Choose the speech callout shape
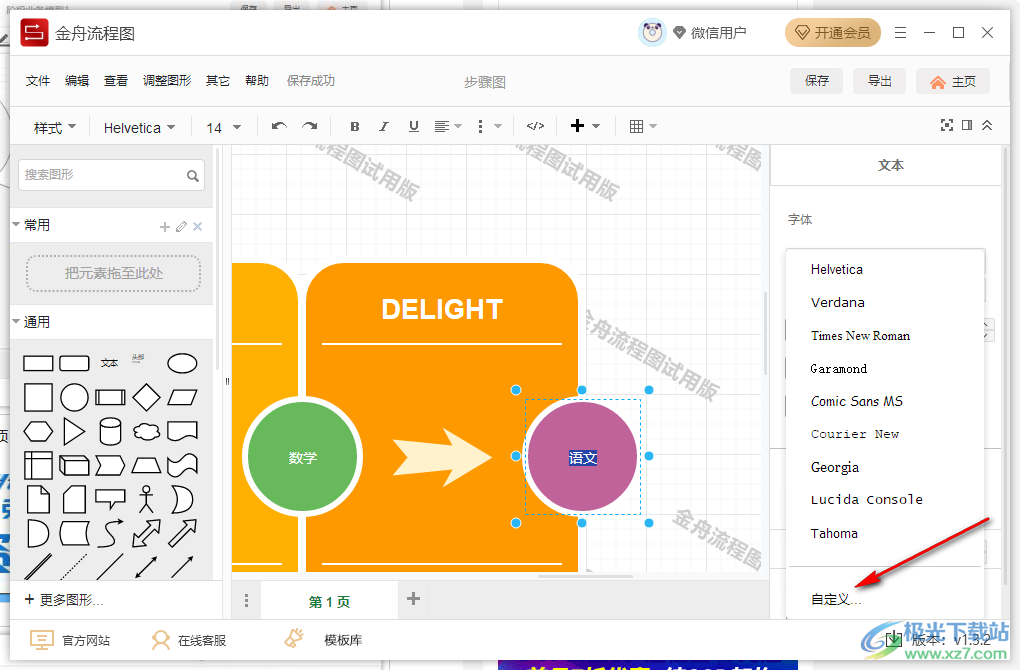This screenshot has height=670, width=1020. tap(110, 499)
